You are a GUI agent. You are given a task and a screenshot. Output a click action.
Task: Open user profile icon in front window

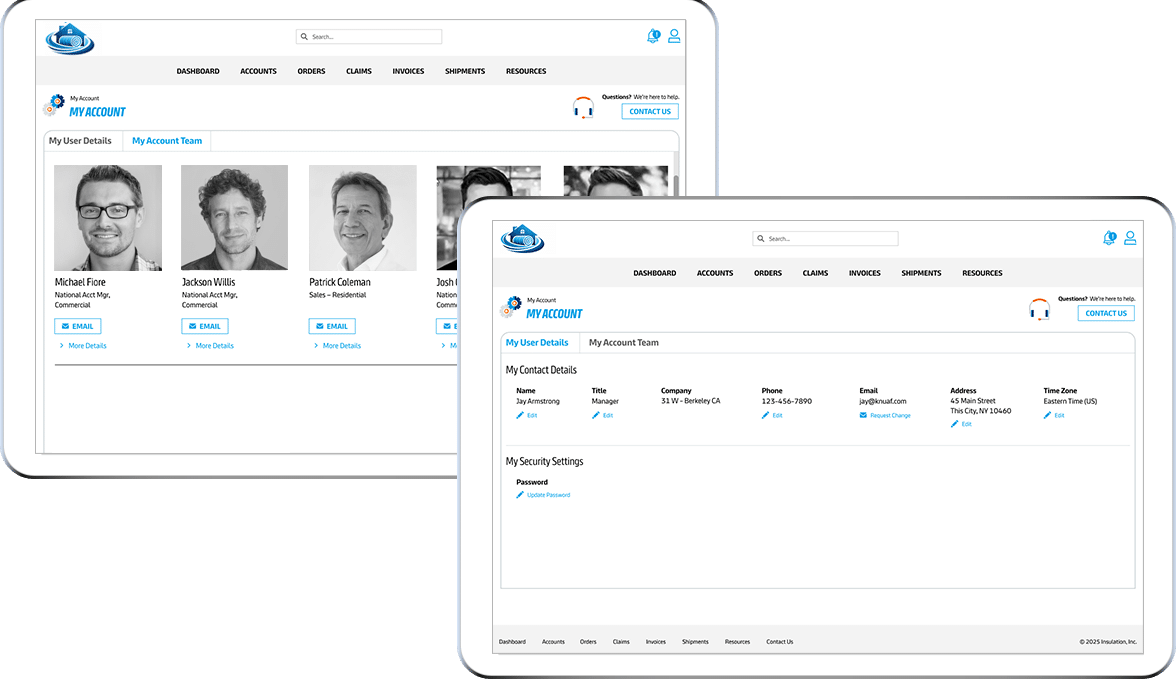click(x=1130, y=238)
